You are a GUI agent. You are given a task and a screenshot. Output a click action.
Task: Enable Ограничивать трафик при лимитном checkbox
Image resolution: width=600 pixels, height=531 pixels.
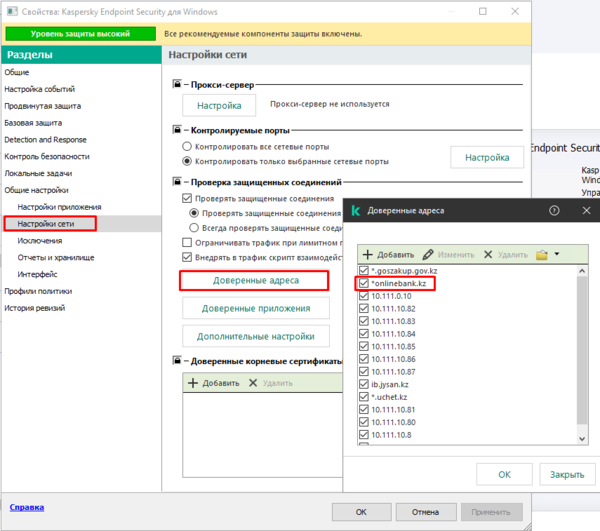pos(187,243)
